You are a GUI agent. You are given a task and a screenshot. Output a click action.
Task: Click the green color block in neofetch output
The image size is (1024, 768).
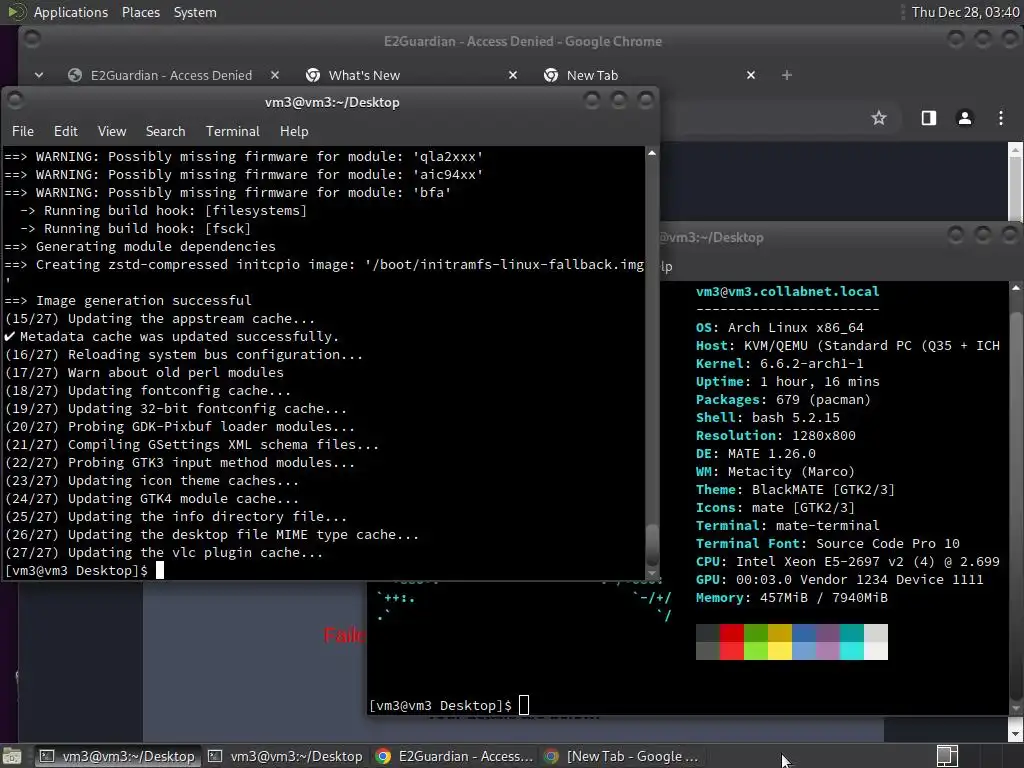pos(756,642)
